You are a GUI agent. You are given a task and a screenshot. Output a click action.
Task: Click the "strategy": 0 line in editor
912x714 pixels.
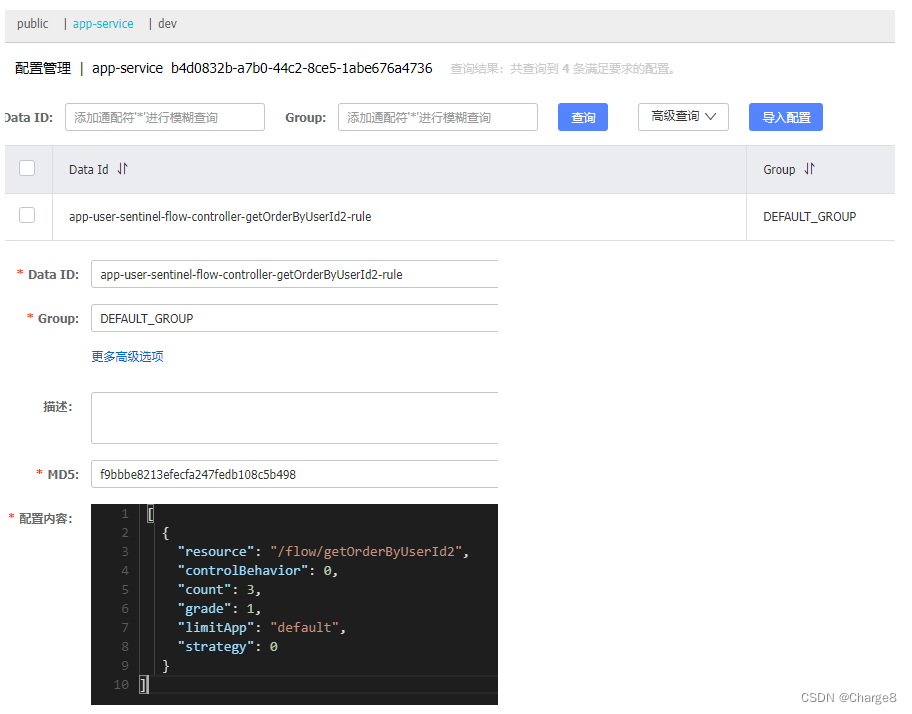tap(227, 647)
